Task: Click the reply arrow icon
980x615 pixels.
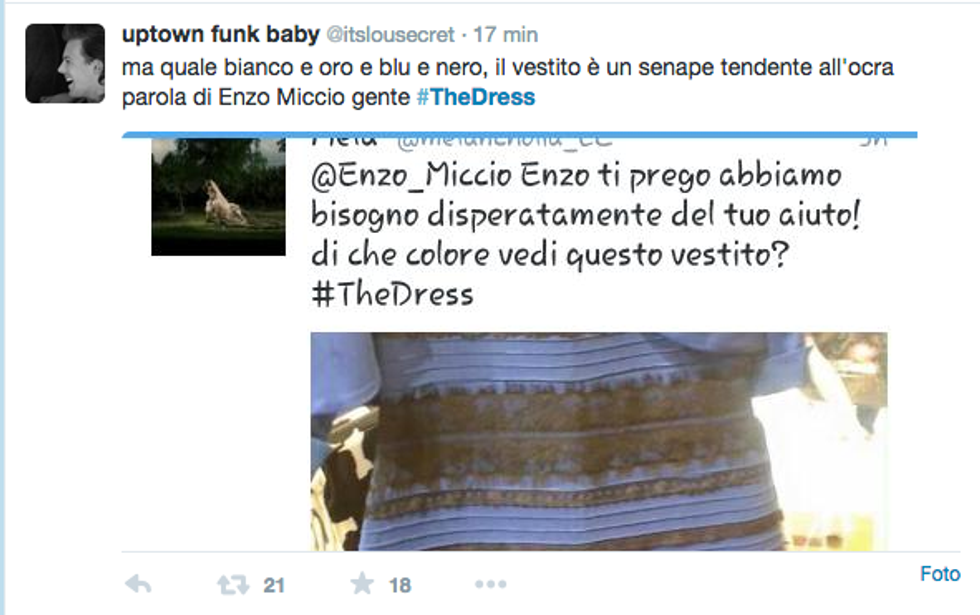Action: 138,584
